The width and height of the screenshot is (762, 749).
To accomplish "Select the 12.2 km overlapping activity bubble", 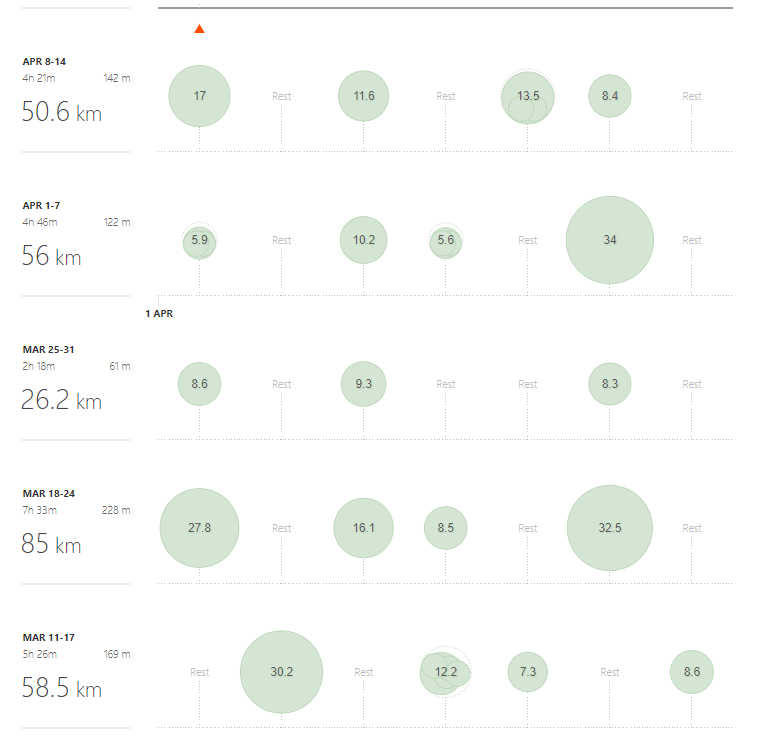I will [x=446, y=672].
